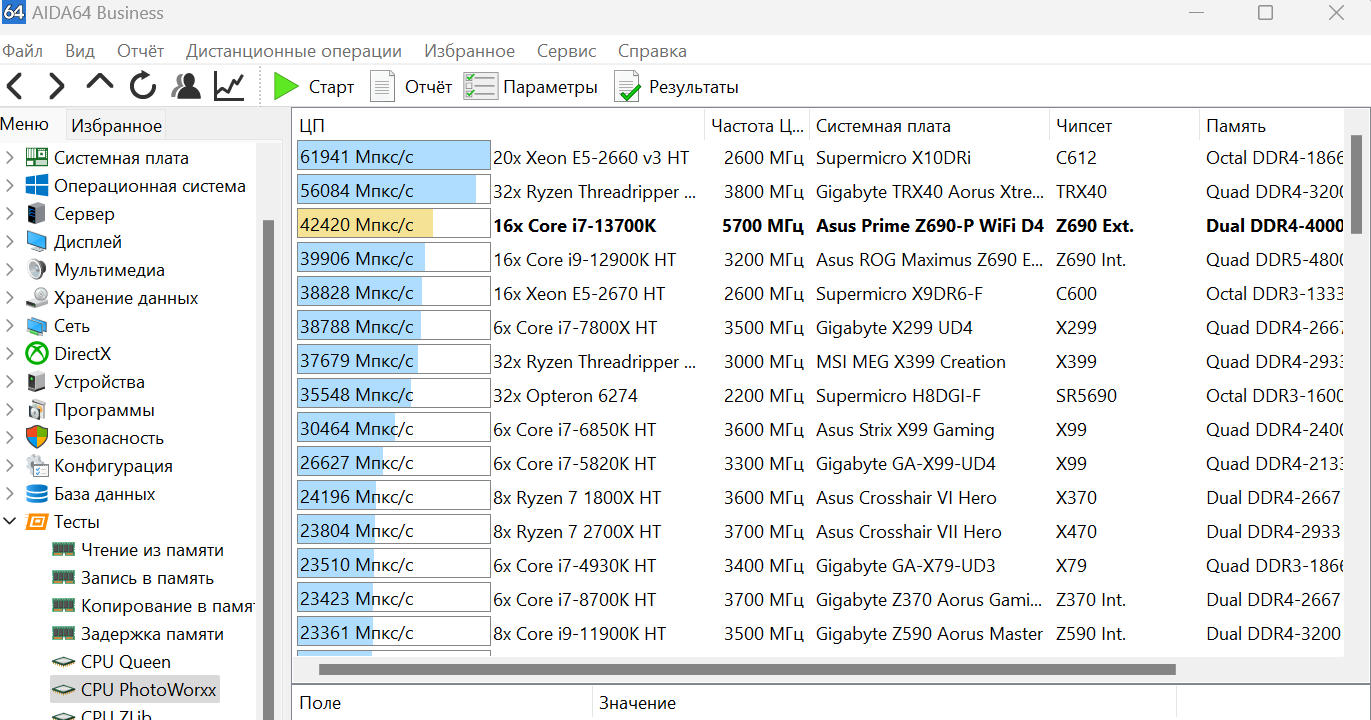Sort by the Системная плата column header

coord(930,125)
